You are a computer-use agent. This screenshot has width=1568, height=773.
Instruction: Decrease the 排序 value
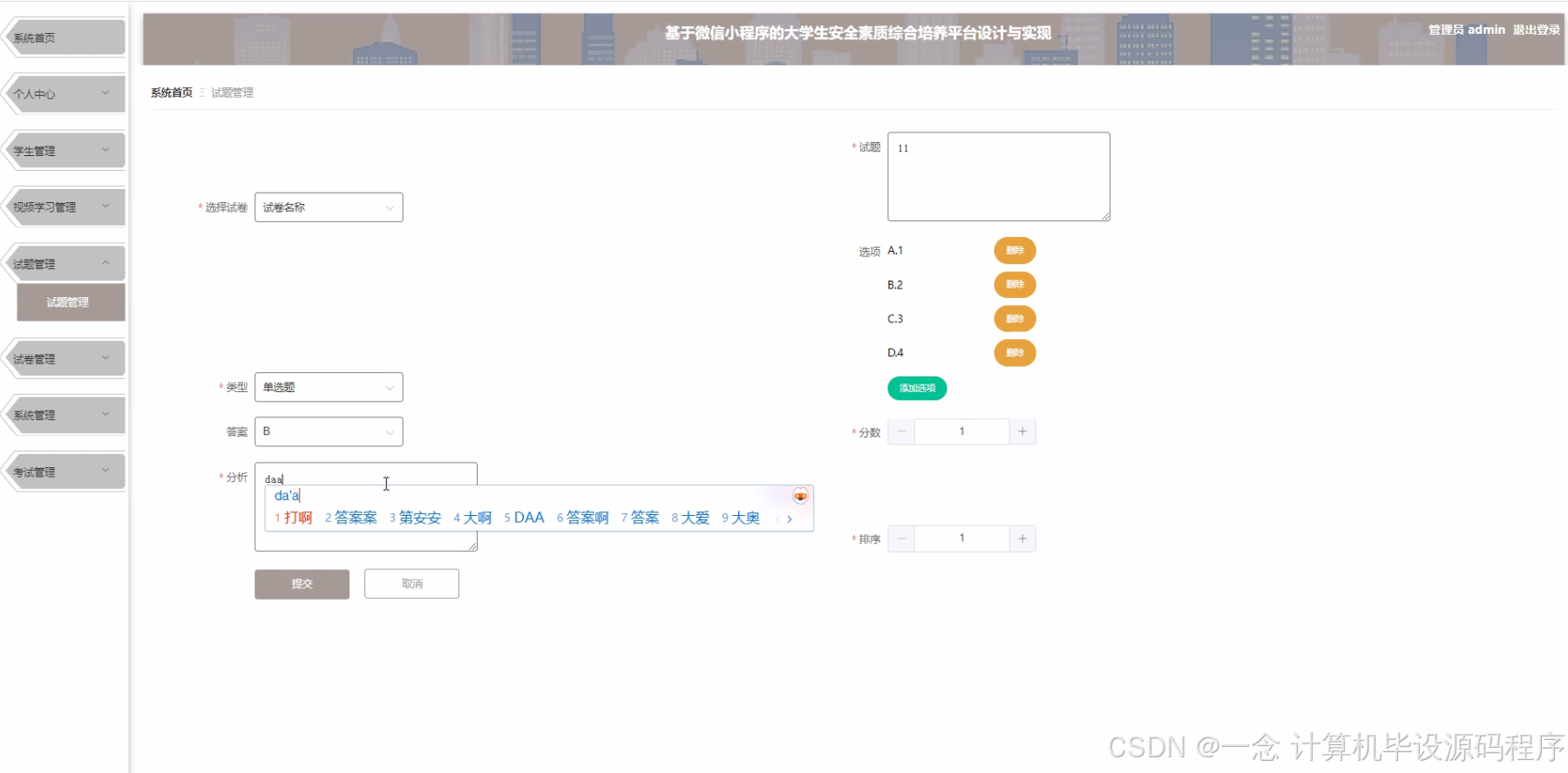(901, 539)
